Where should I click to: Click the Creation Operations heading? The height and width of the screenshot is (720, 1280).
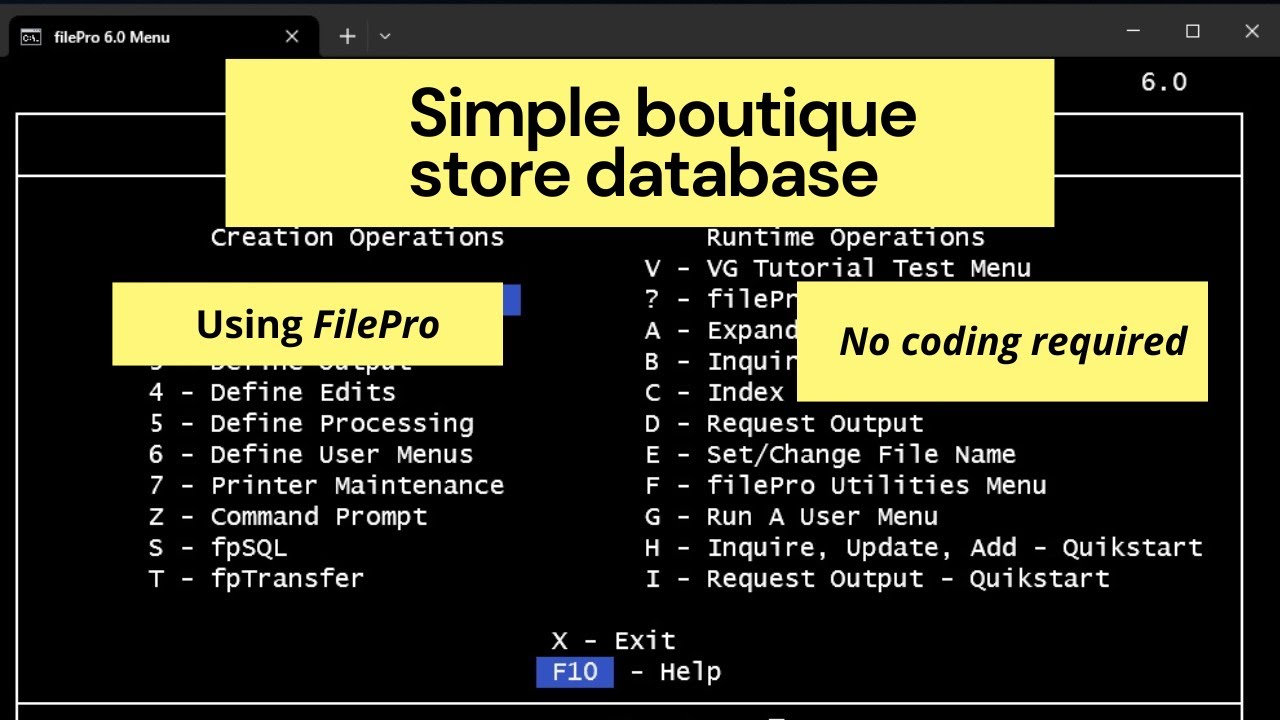pyautogui.click(x=357, y=237)
